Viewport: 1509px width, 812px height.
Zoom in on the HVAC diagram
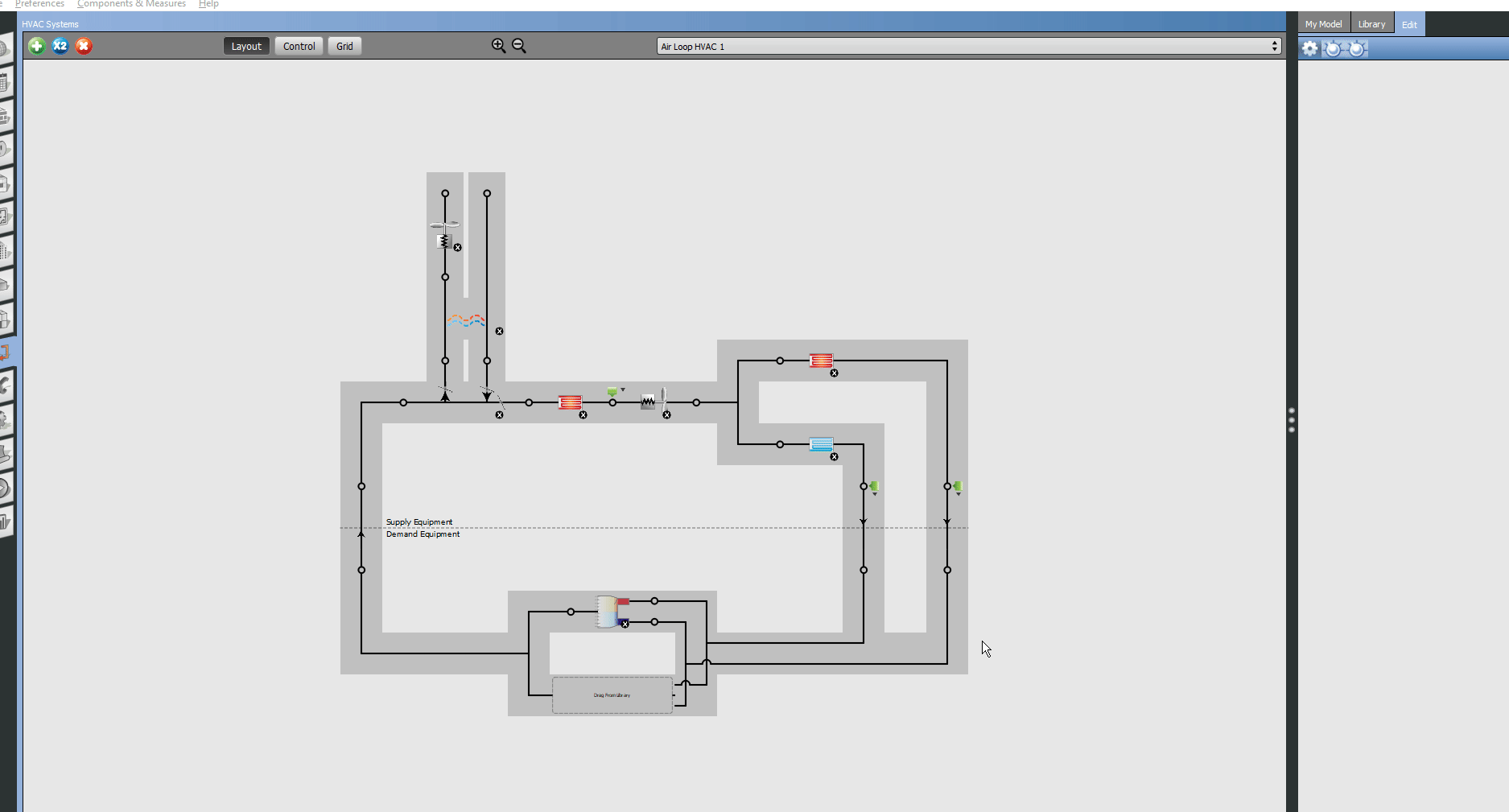point(498,45)
